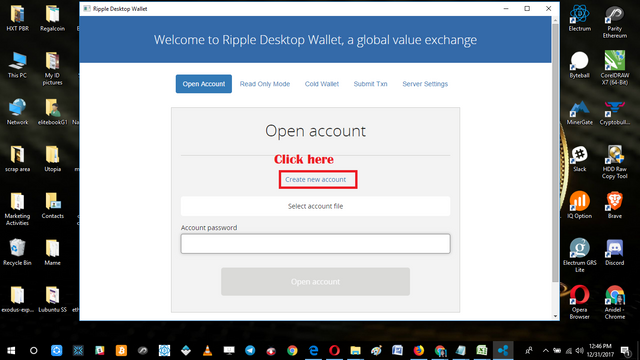Click the Select account file button

click(316, 206)
